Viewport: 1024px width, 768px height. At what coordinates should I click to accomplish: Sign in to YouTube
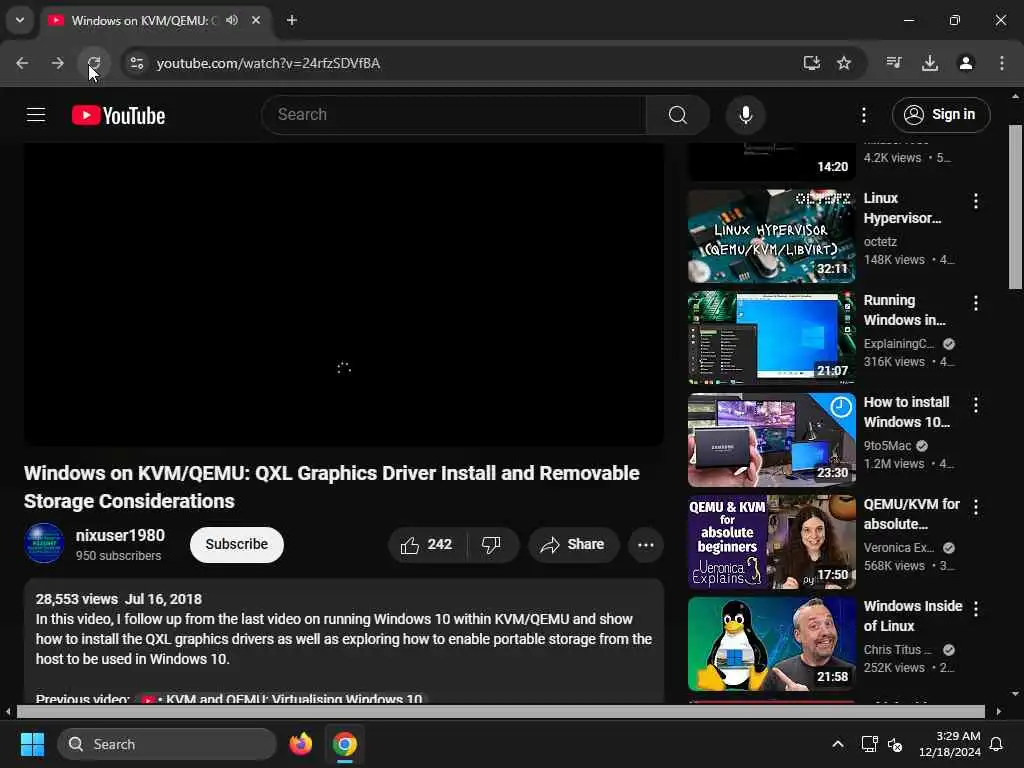click(x=940, y=115)
